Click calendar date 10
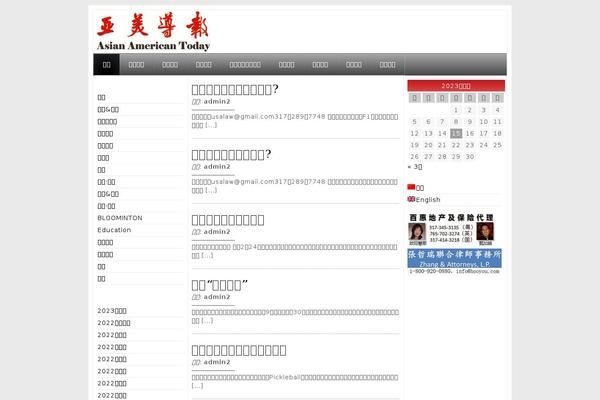The height and width of the screenshot is (400, 600). point(483,122)
